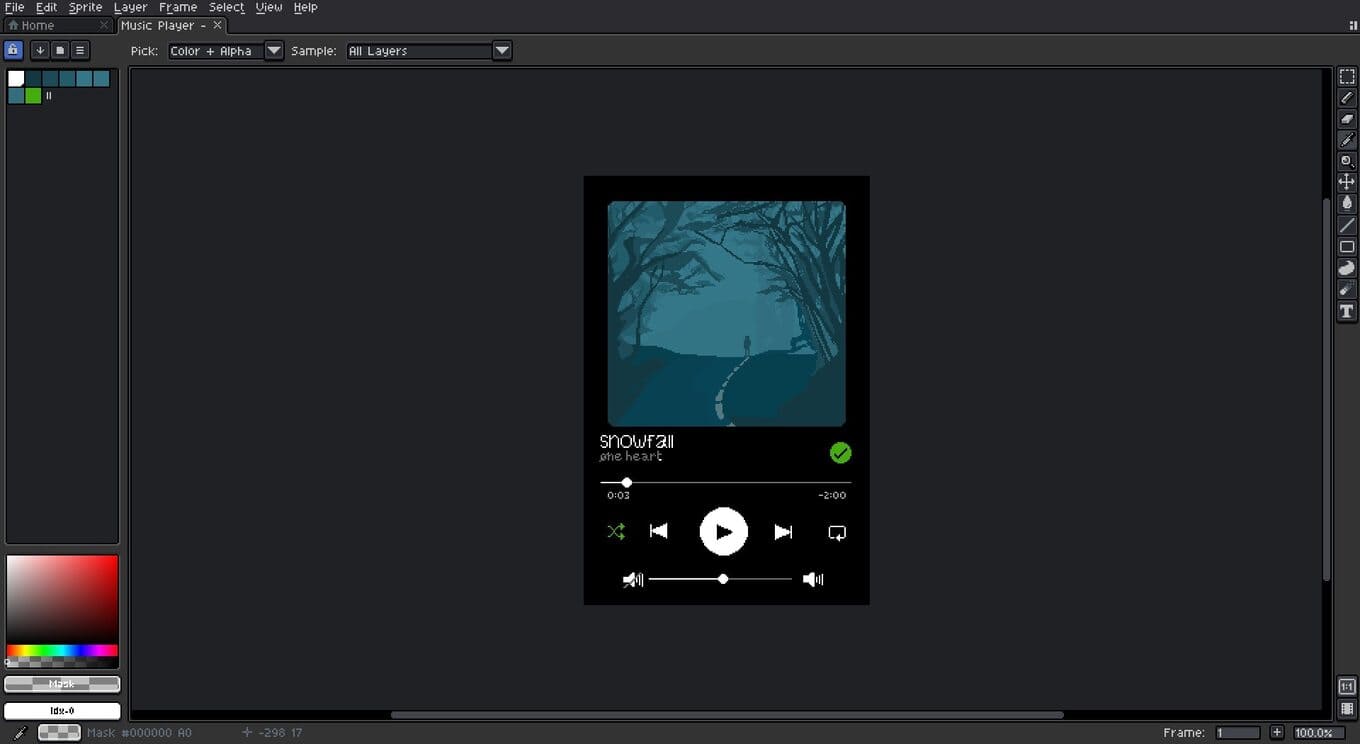
Task: Activate the Zoom magnifier tool
Action: click(x=1347, y=161)
